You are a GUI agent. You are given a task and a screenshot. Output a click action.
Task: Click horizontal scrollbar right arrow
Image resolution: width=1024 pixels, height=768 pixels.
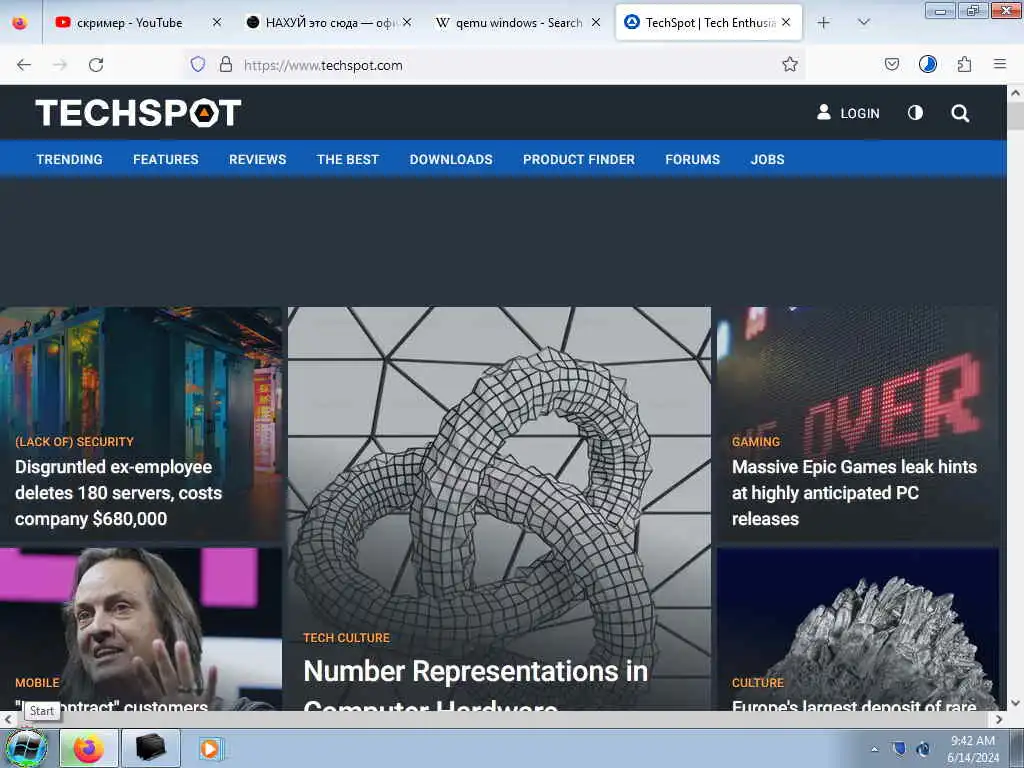click(x=999, y=719)
